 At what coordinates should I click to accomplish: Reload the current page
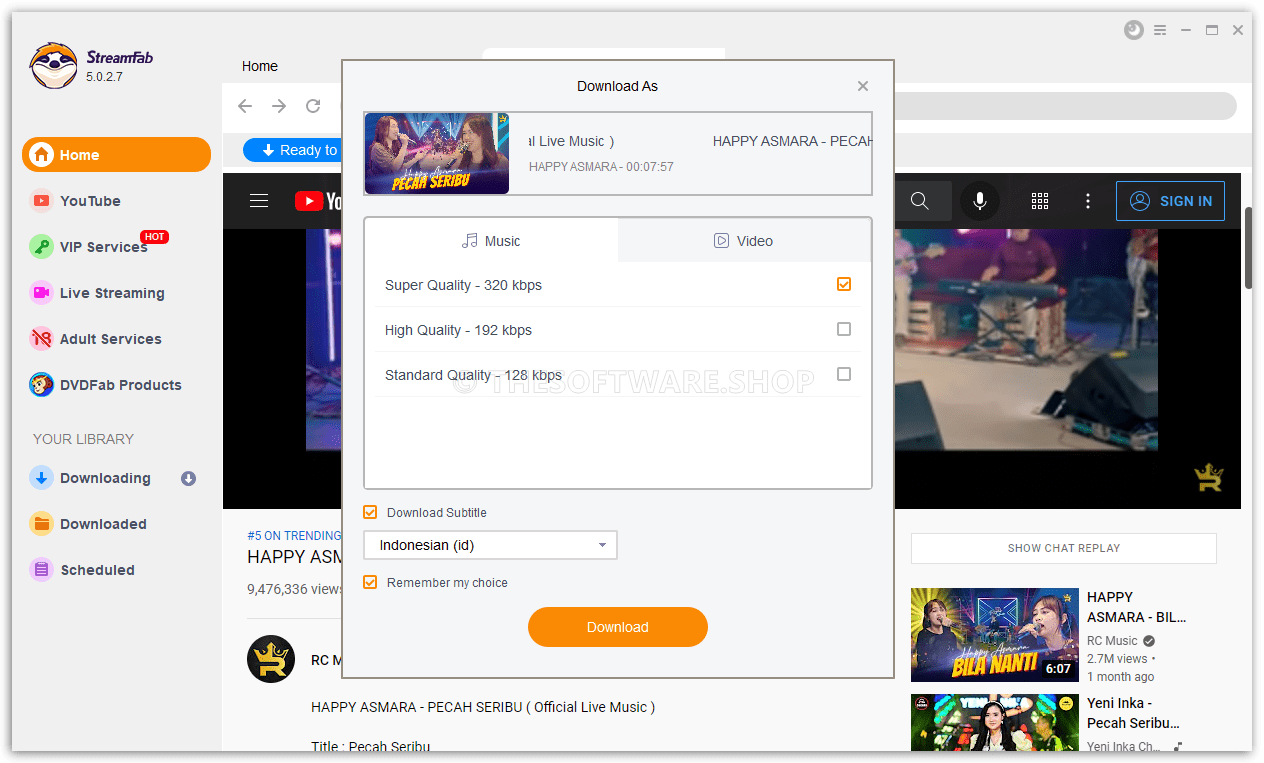[313, 106]
